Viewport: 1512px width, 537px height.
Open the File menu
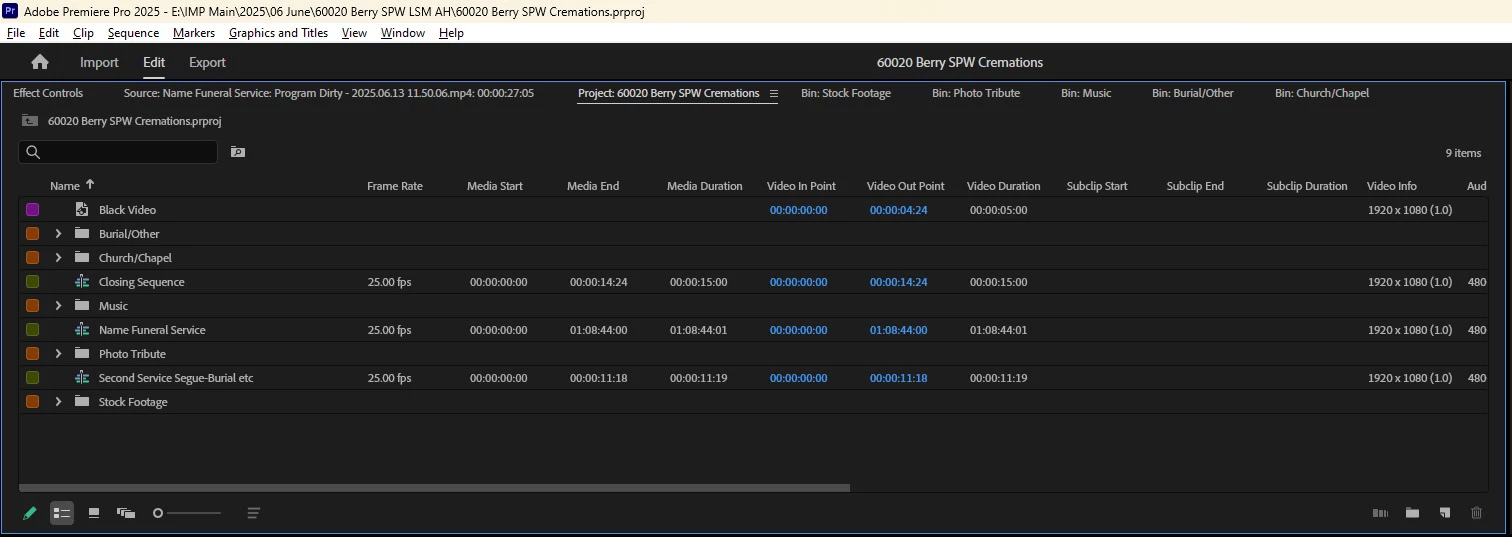click(x=16, y=33)
